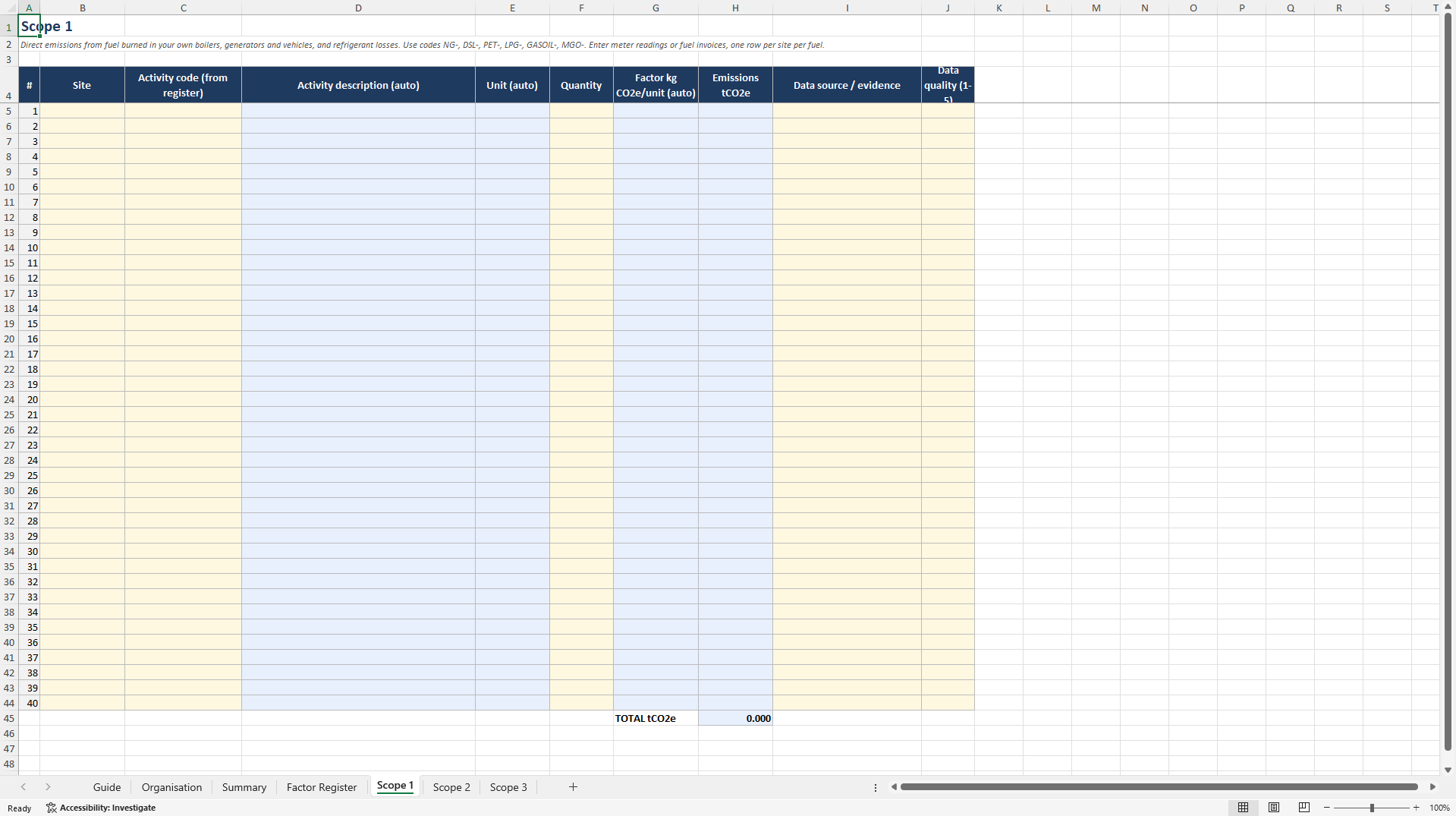Click Accessibility: Investigate in status bar
Viewport: 1456px width, 816px height.
[101, 808]
